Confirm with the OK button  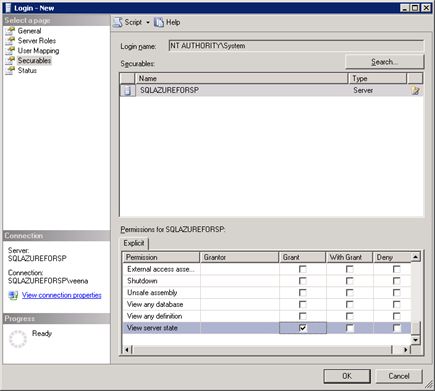[347, 376]
